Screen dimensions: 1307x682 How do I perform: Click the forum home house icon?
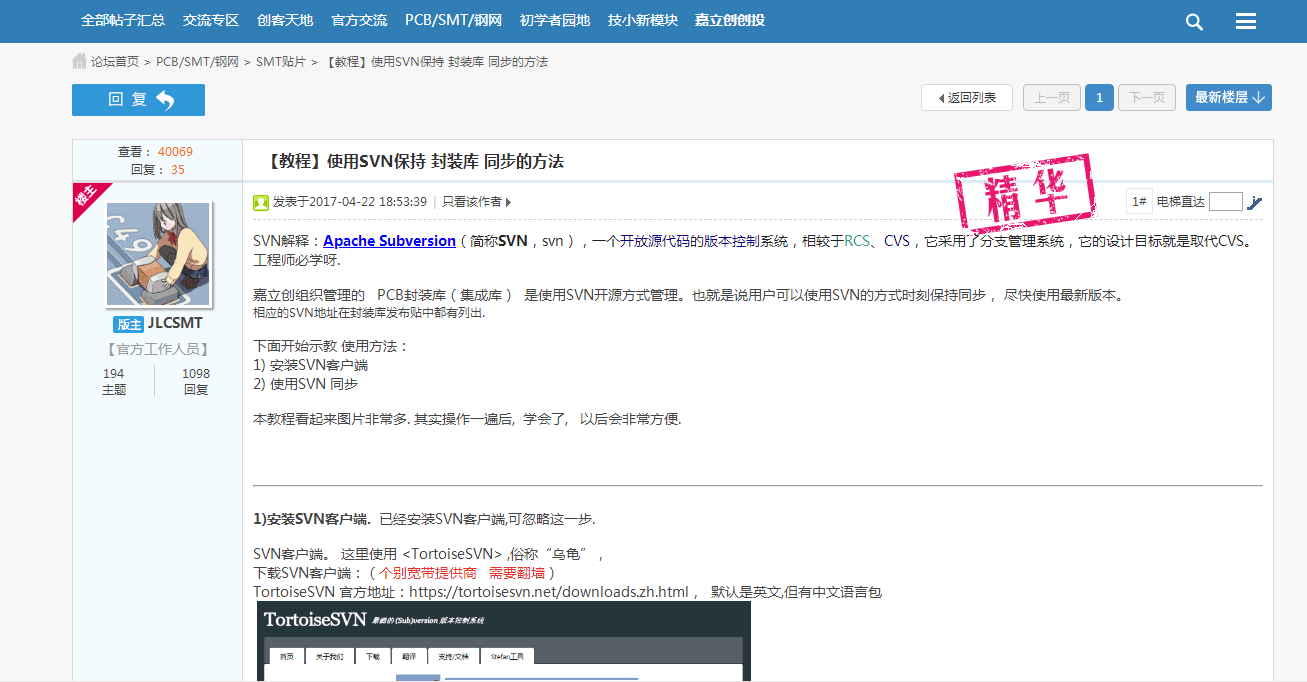point(79,62)
